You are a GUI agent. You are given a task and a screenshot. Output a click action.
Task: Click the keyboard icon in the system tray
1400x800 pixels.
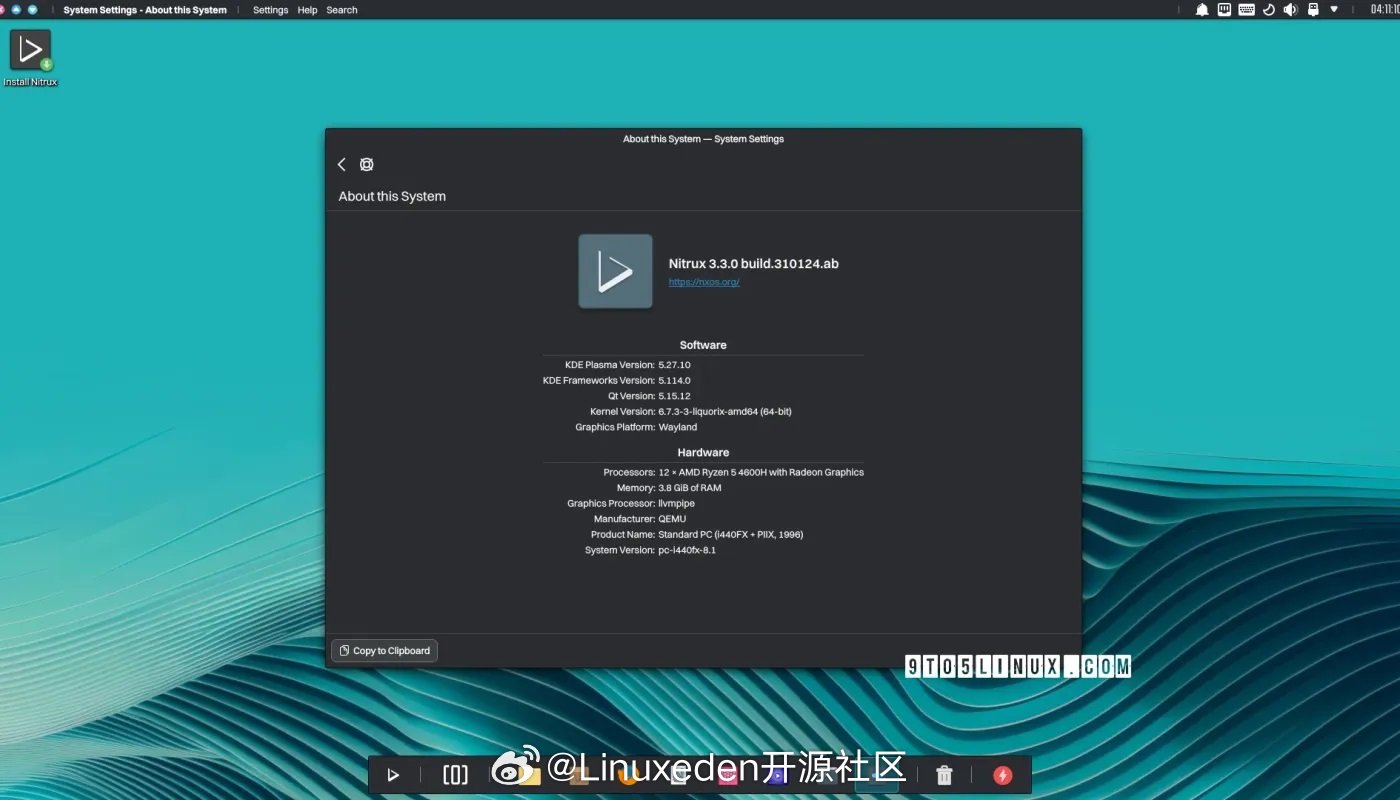click(1246, 10)
